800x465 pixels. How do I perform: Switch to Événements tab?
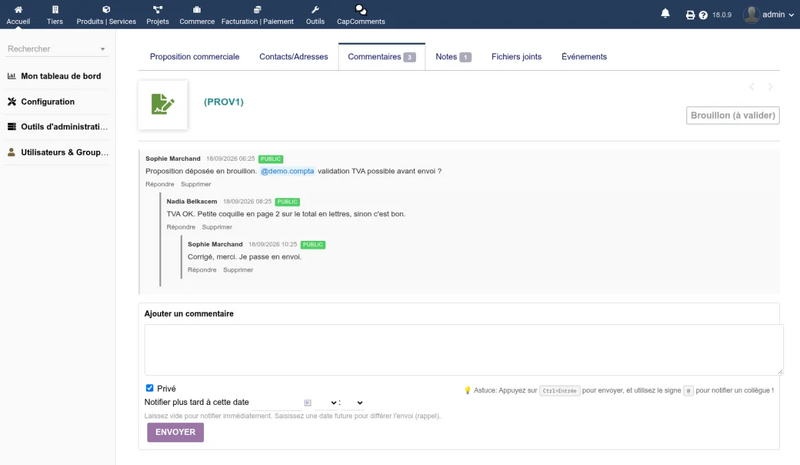(584, 57)
